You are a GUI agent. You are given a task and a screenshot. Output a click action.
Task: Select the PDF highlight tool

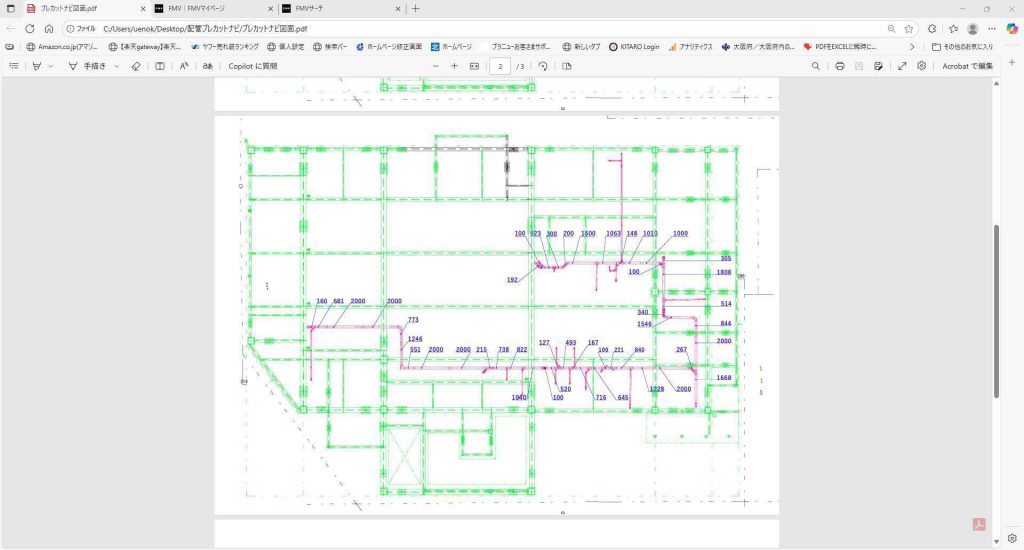[x=37, y=66]
